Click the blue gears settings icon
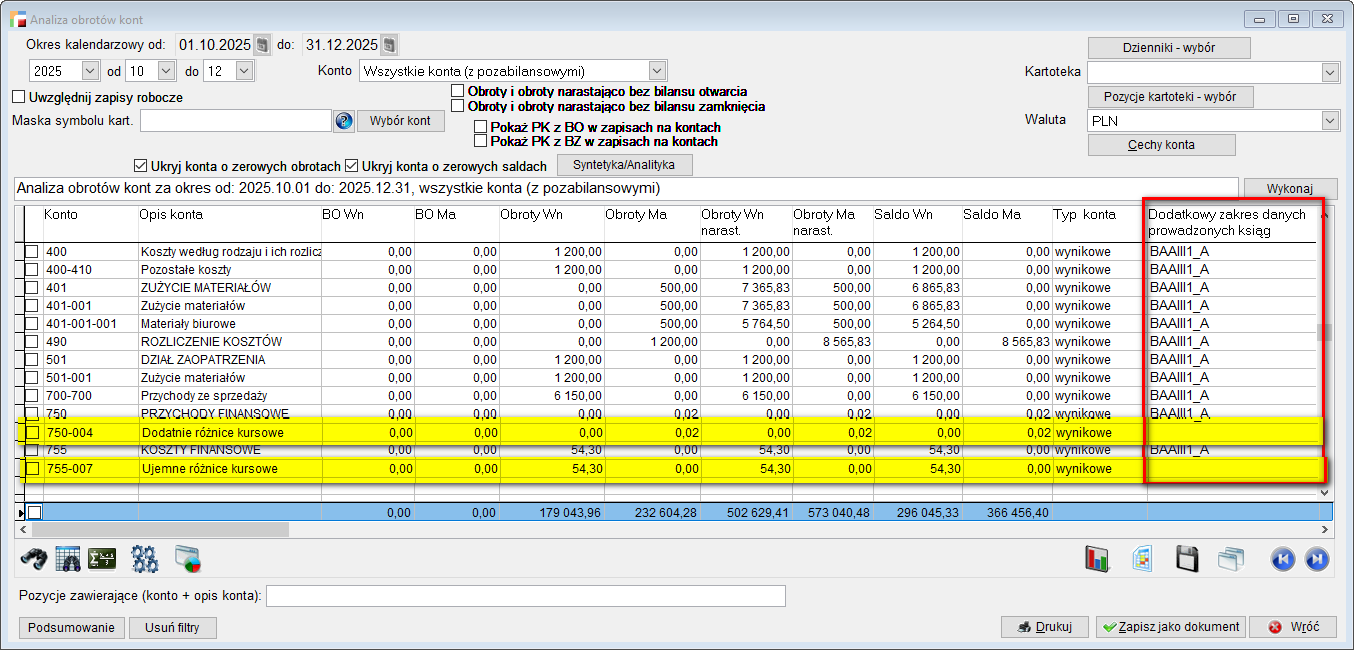Viewport: 1354px width, 650px height. [x=145, y=559]
